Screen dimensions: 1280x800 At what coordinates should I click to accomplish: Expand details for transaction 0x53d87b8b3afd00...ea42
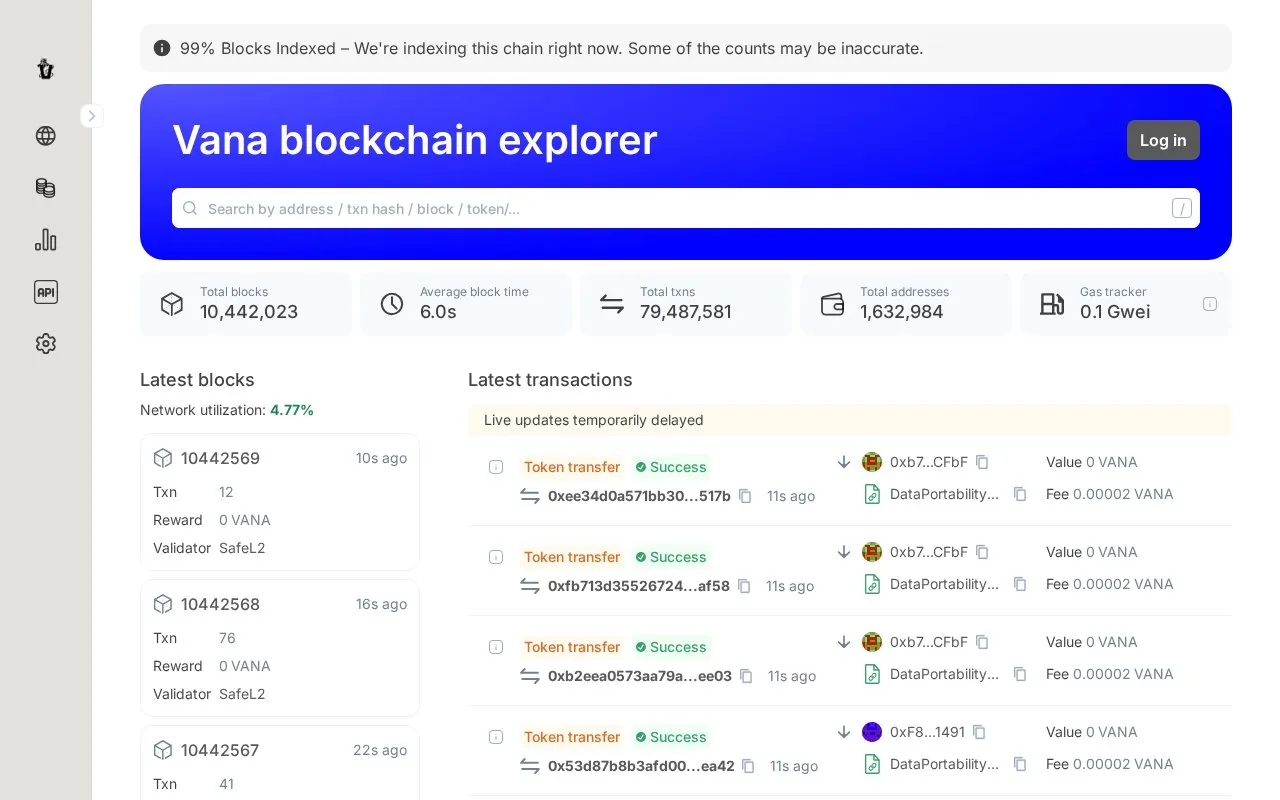[496, 737]
